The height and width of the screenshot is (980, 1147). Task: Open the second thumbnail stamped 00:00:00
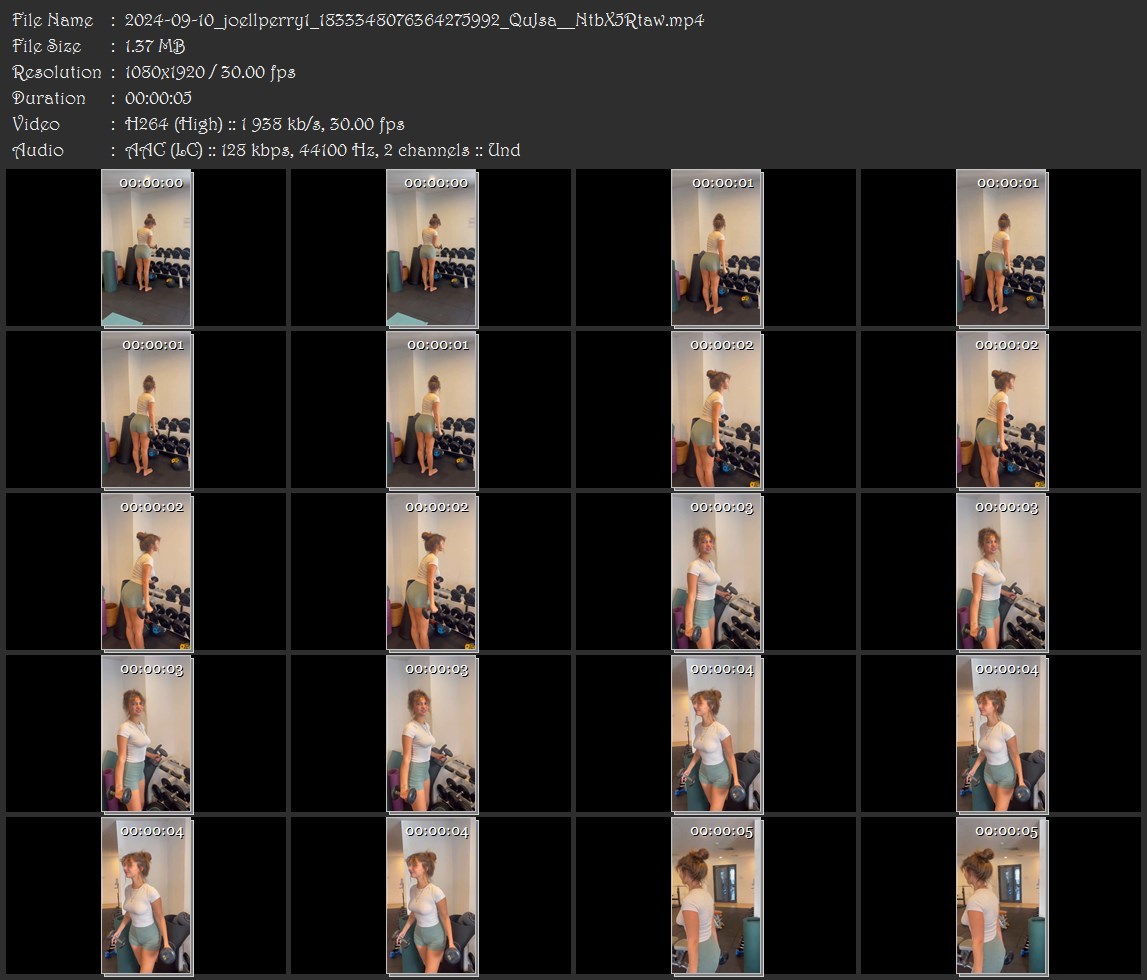(432, 248)
